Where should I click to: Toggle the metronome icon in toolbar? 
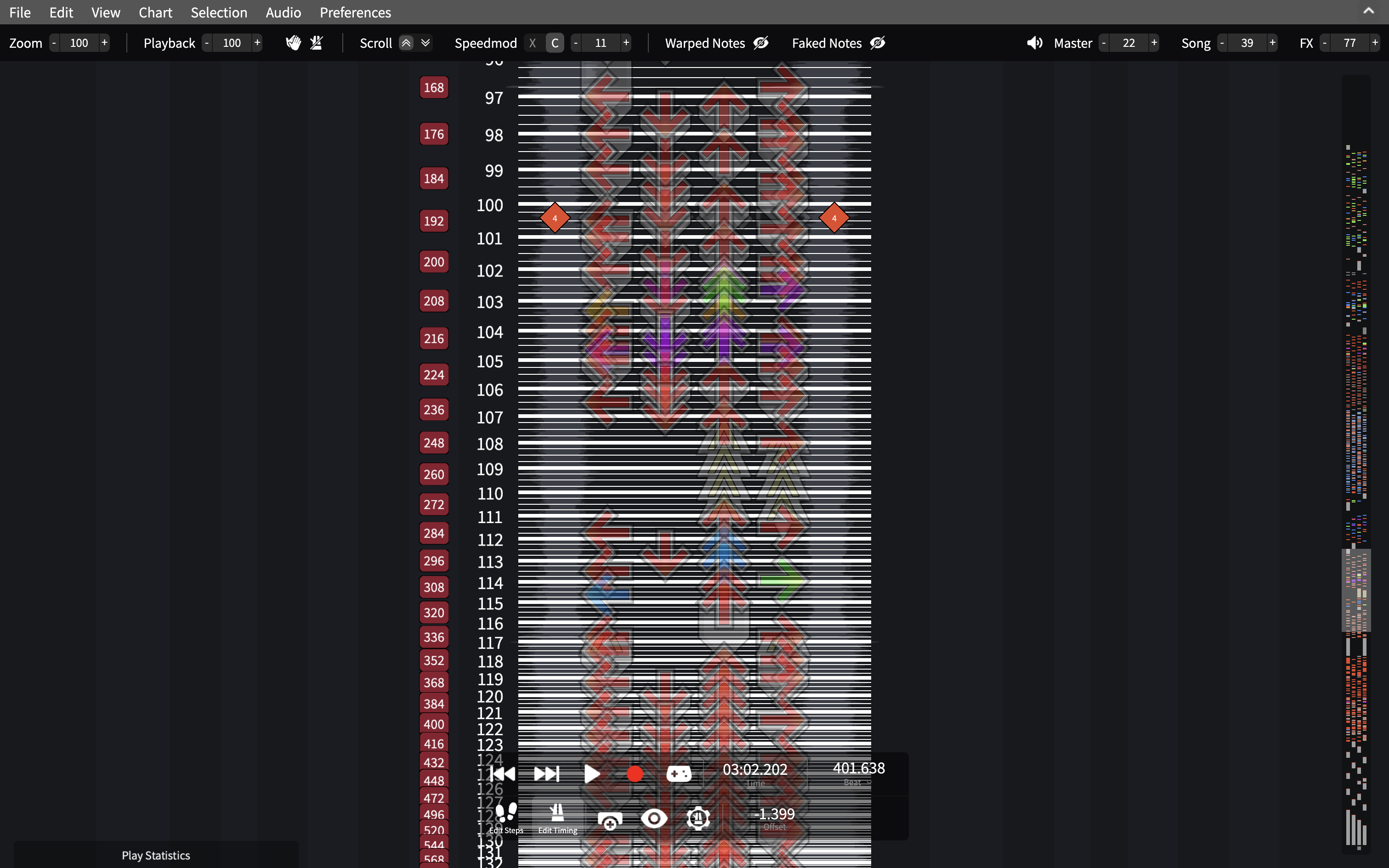[317, 43]
